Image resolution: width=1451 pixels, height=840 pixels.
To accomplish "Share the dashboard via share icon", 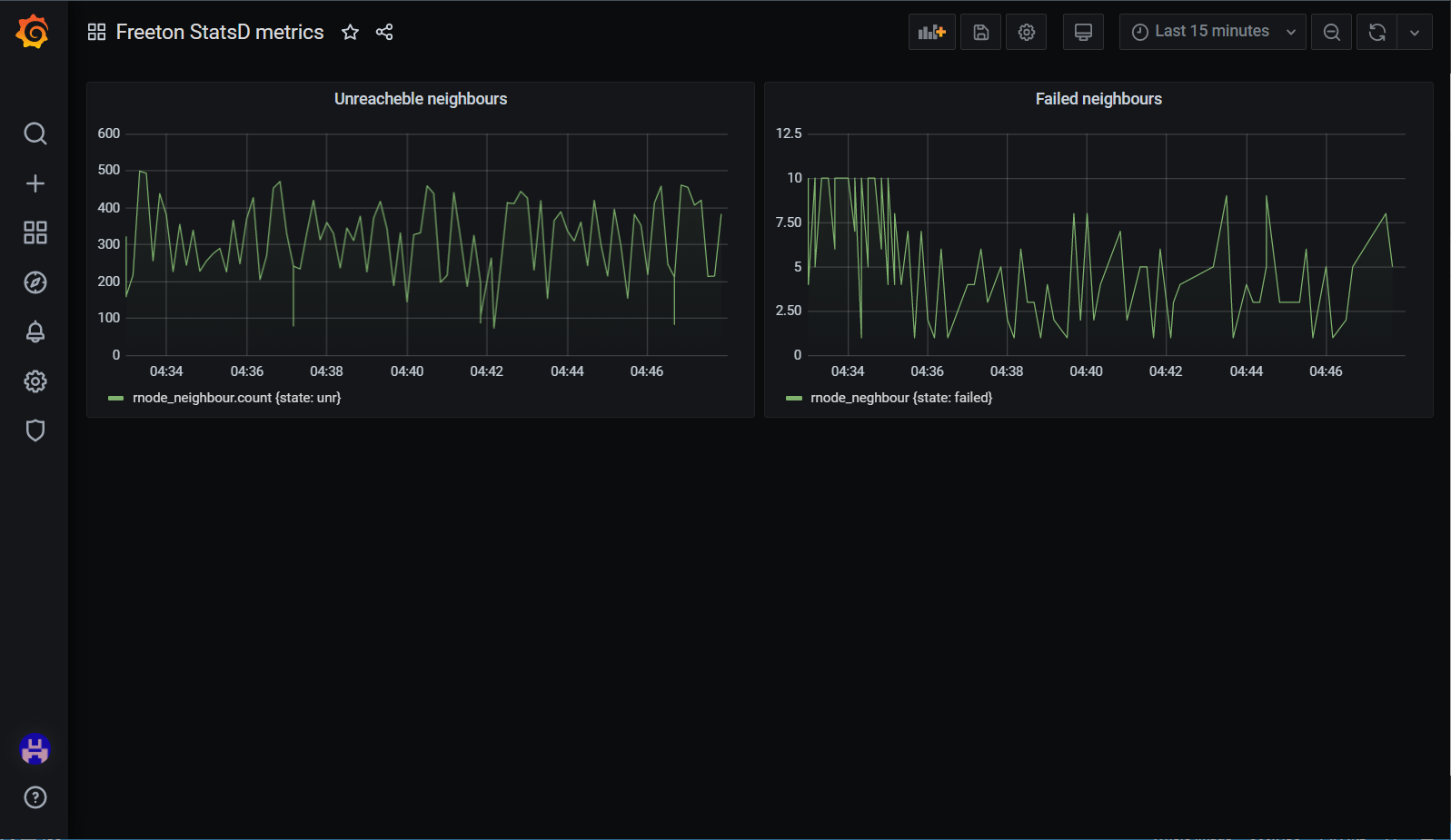I will [x=384, y=33].
